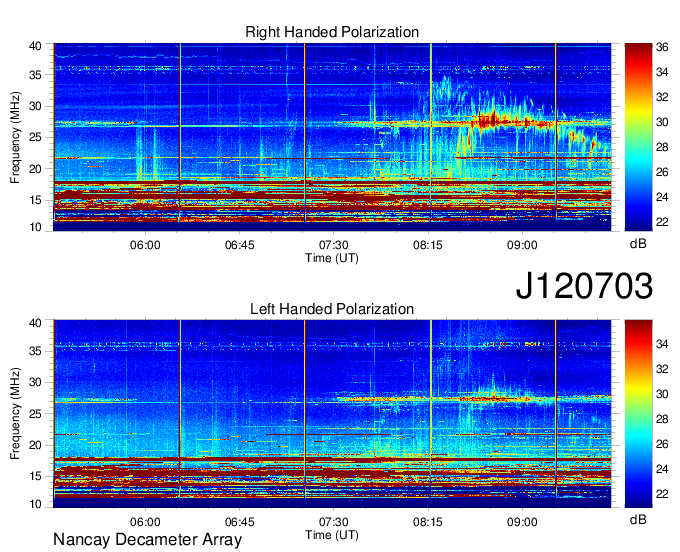Click the 35 MHz frequency tick of the Right Handed plot
Viewport: 680px width, 552px height.
35,75
